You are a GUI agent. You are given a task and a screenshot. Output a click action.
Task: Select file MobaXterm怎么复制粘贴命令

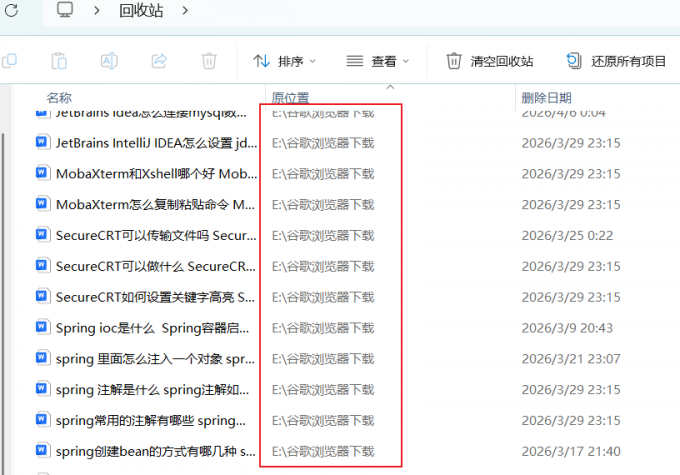click(155, 204)
